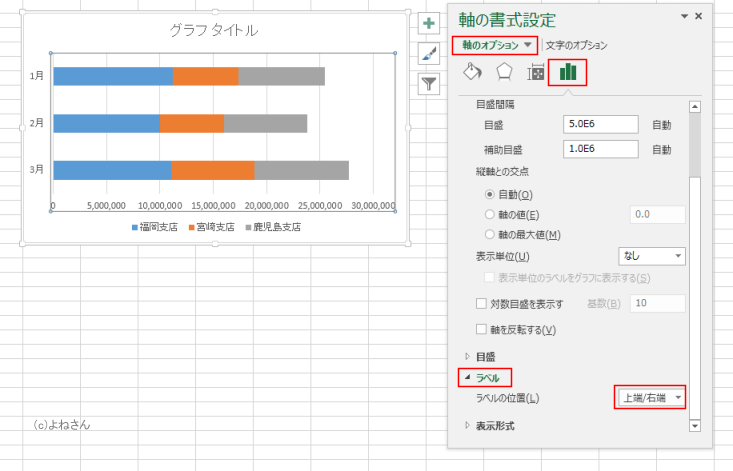The width and height of the screenshot is (733, 471).
Task: Open the Chart Filters funnel button
Action: click(428, 83)
